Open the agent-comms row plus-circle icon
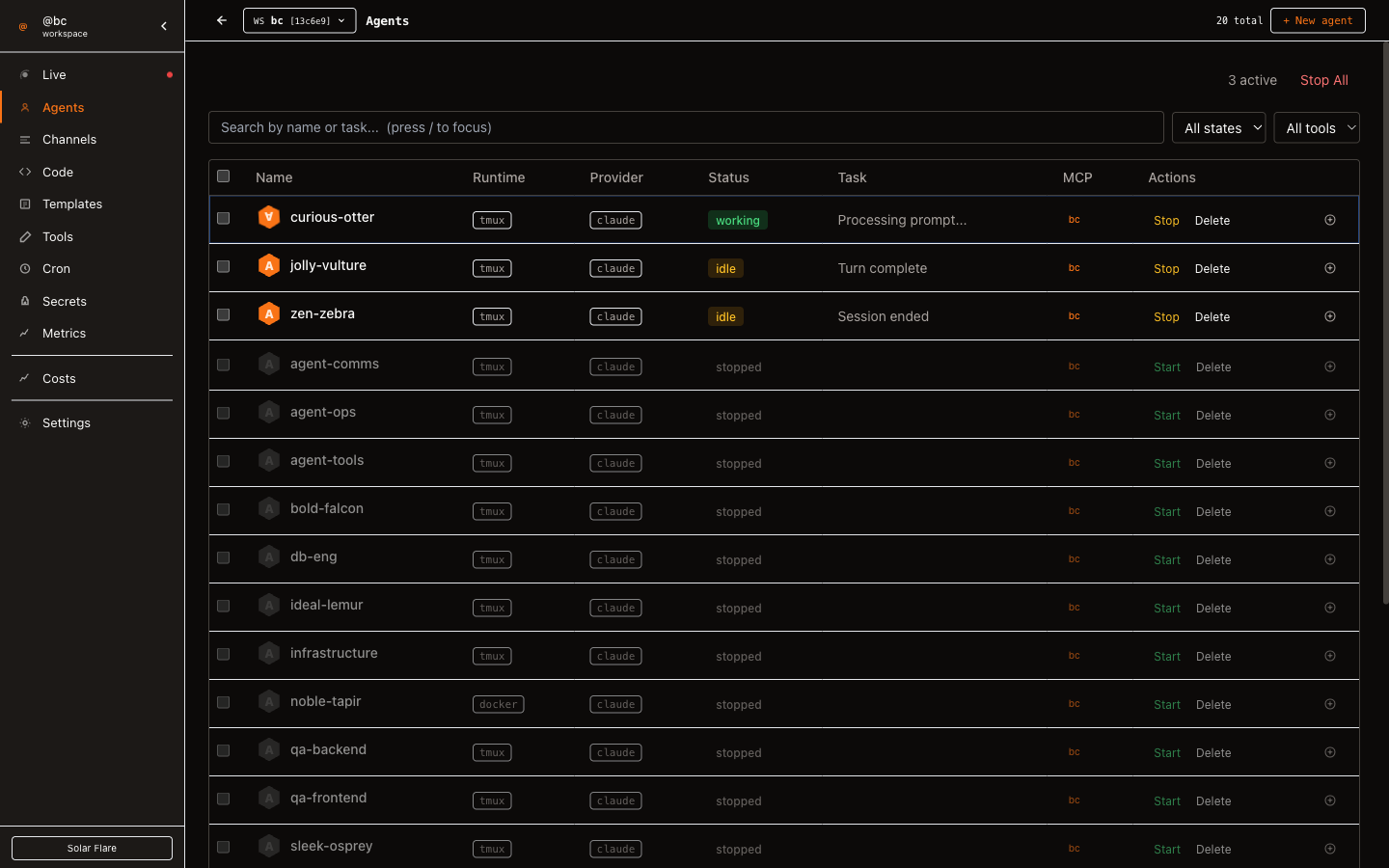Screen dimensions: 1389x868 pos(1330,366)
